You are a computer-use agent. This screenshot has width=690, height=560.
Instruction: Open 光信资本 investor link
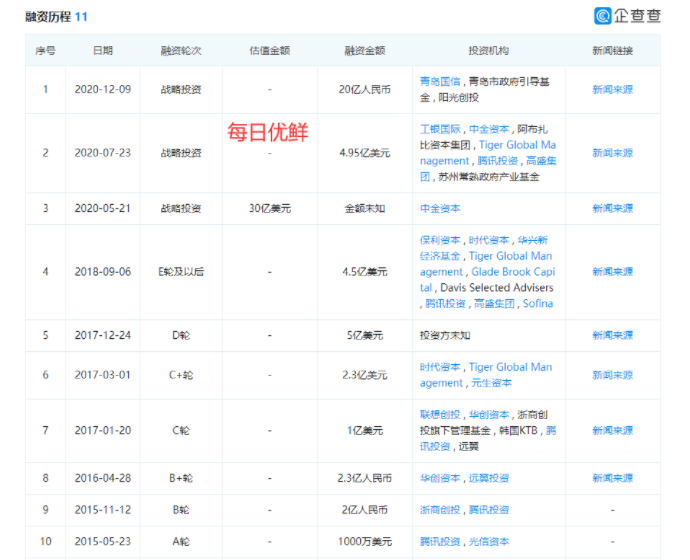click(489, 541)
